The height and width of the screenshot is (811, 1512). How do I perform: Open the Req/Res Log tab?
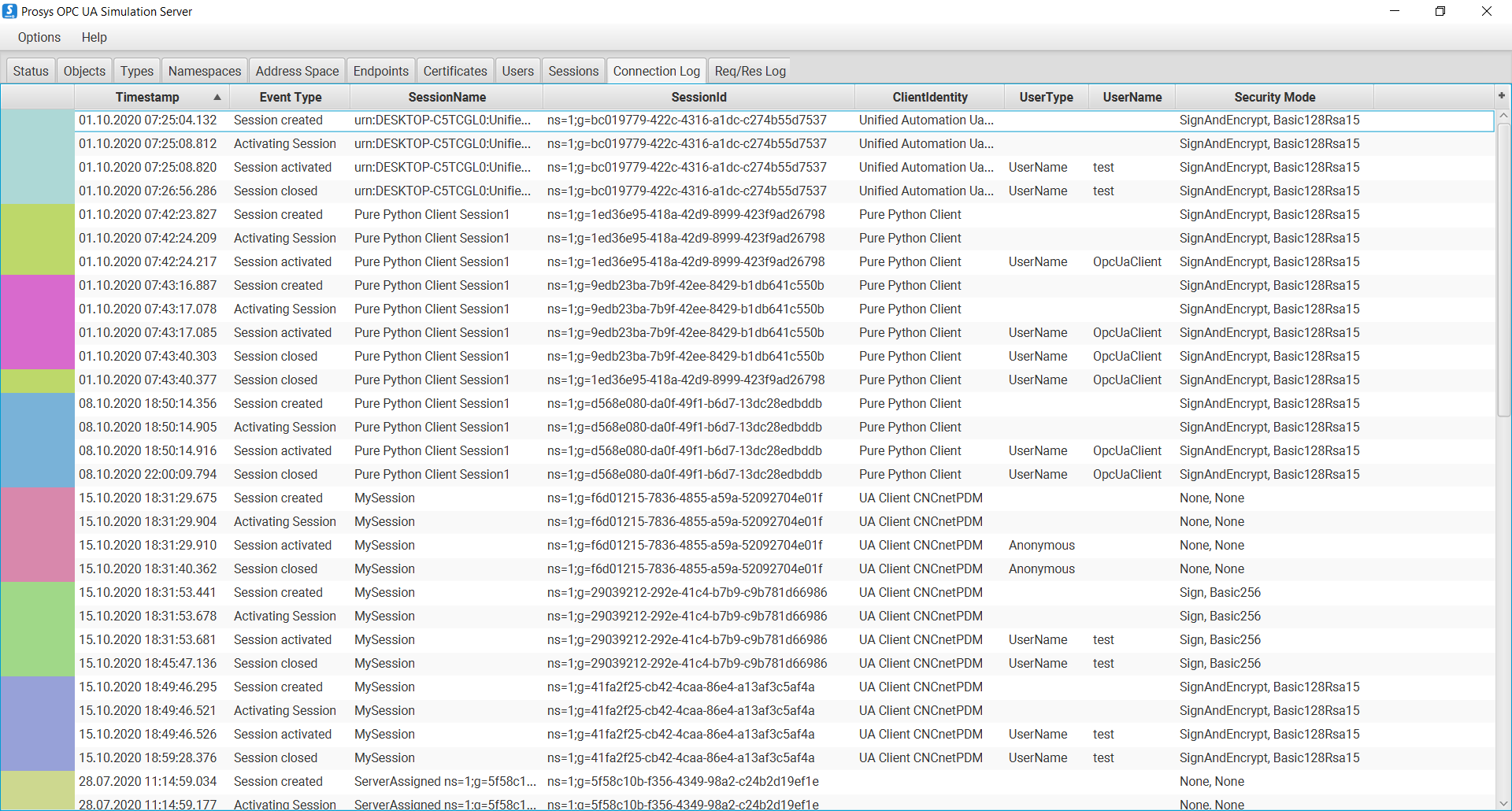[749, 70]
